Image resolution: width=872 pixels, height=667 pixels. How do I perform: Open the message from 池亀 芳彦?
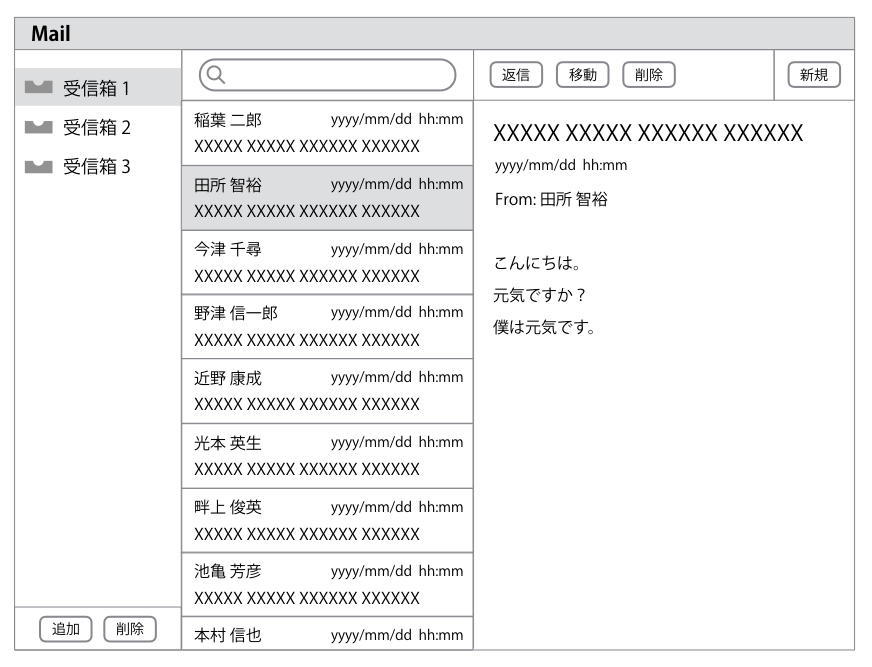[x=327, y=585]
